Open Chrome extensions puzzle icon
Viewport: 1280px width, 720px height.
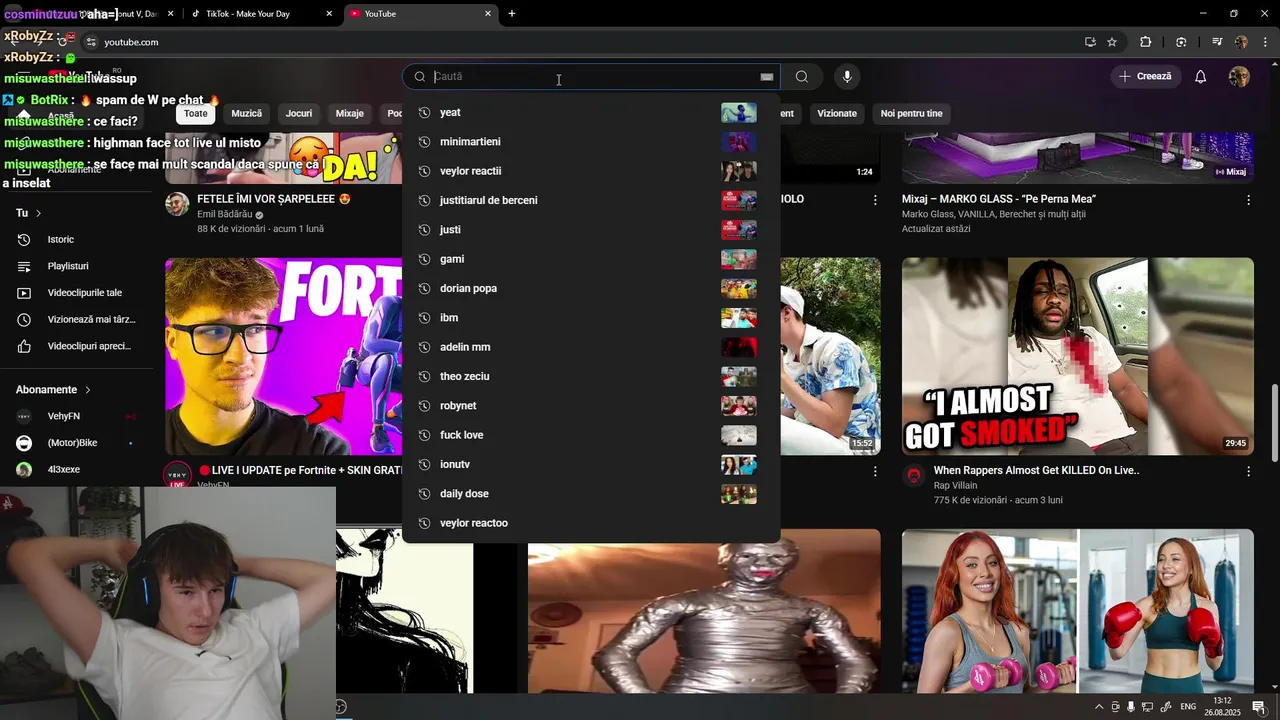(1146, 42)
